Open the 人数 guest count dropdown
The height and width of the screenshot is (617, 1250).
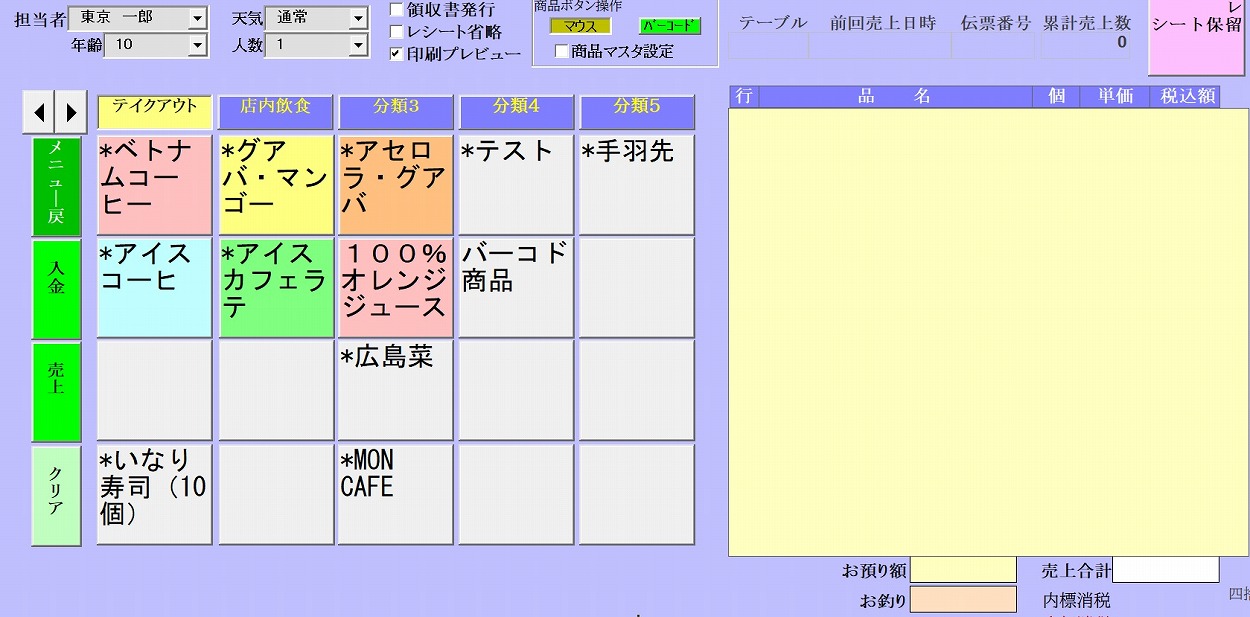357,43
